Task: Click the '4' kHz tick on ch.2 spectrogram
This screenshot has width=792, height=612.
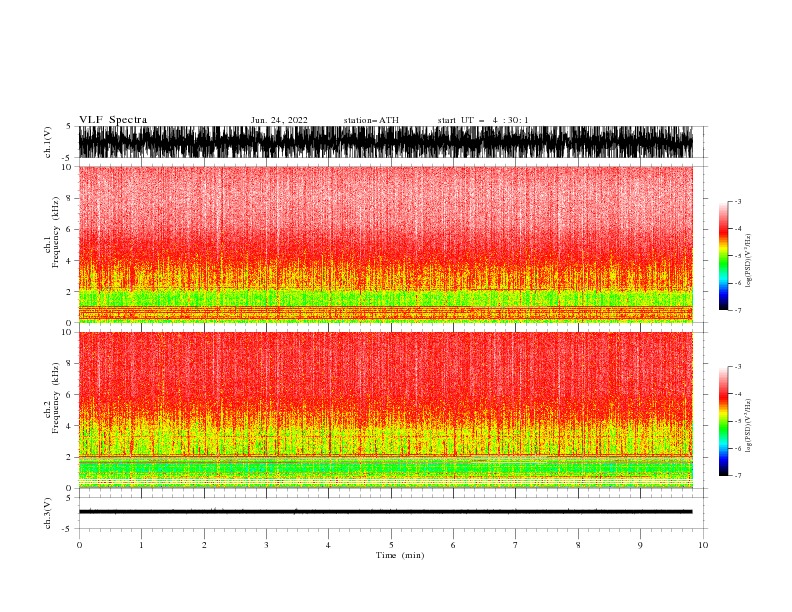Action: [x=69, y=426]
